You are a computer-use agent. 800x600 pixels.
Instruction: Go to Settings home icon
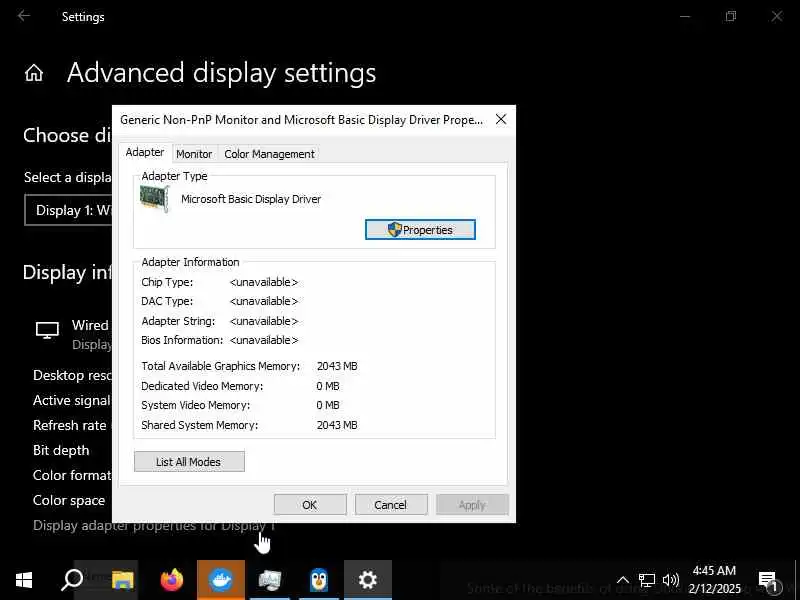[34, 73]
